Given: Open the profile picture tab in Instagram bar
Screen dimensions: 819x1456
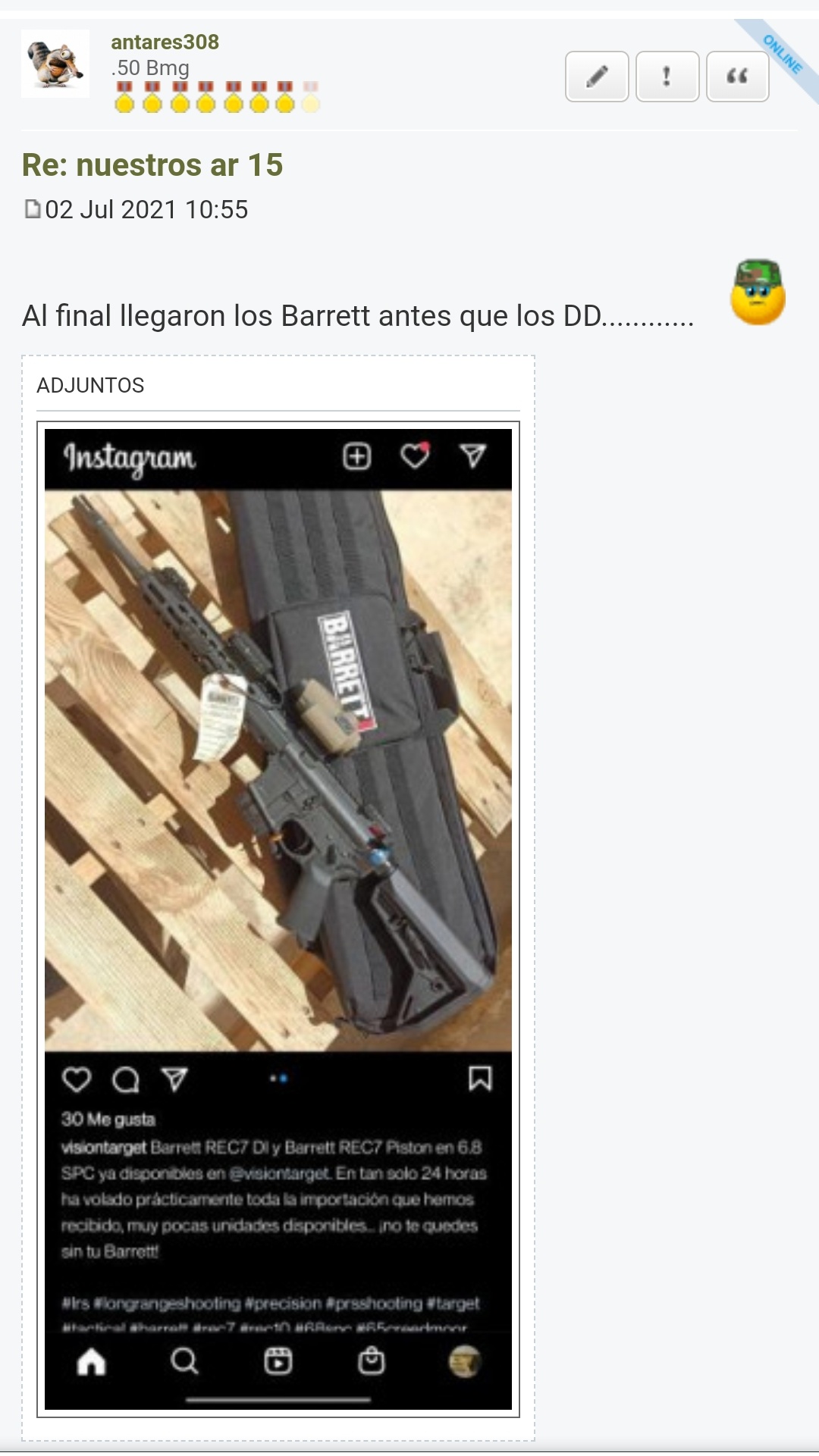Looking at the screenshot, I should tap(465, 1362).
